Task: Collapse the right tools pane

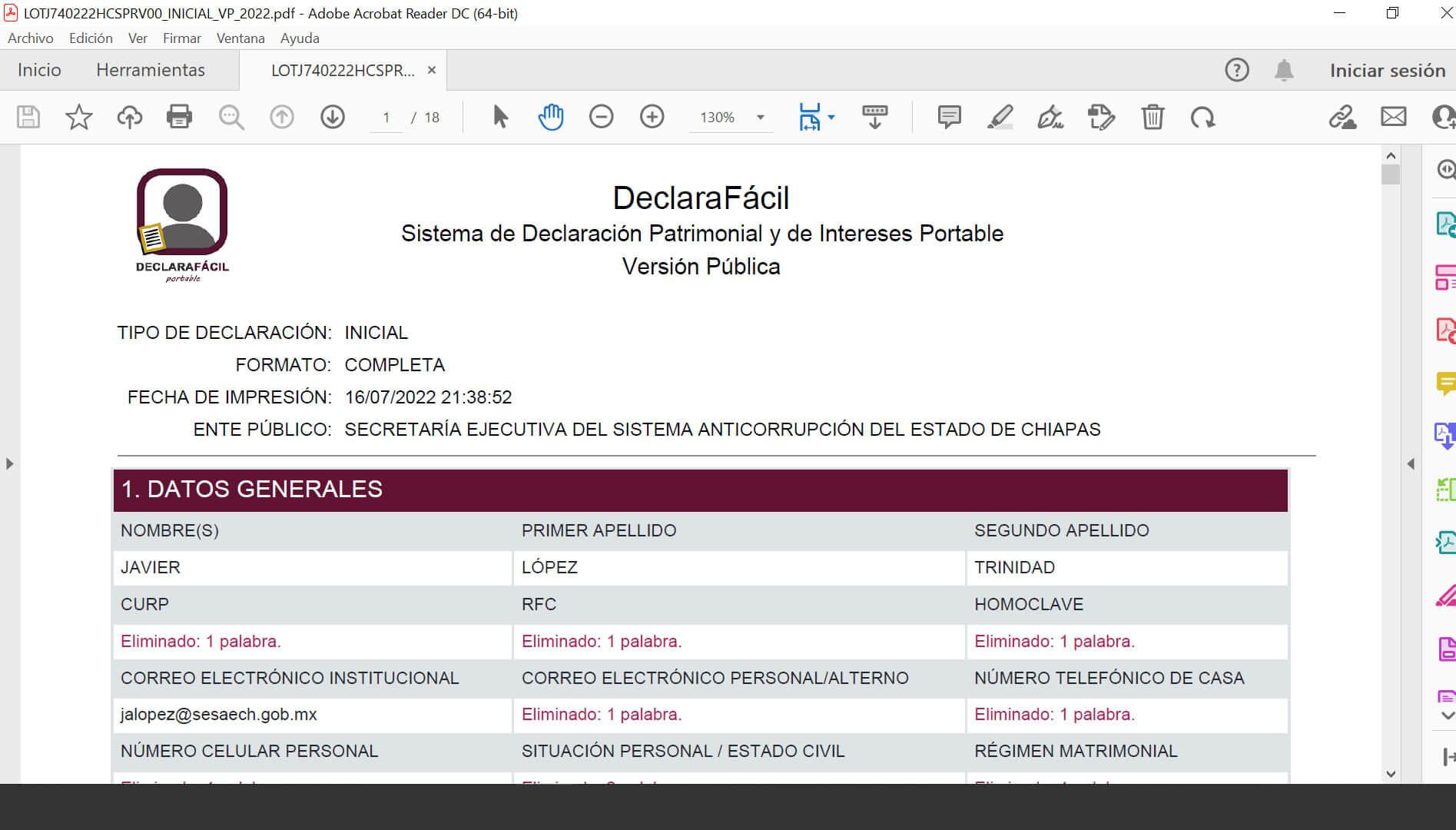Action: click(1411, 463)
